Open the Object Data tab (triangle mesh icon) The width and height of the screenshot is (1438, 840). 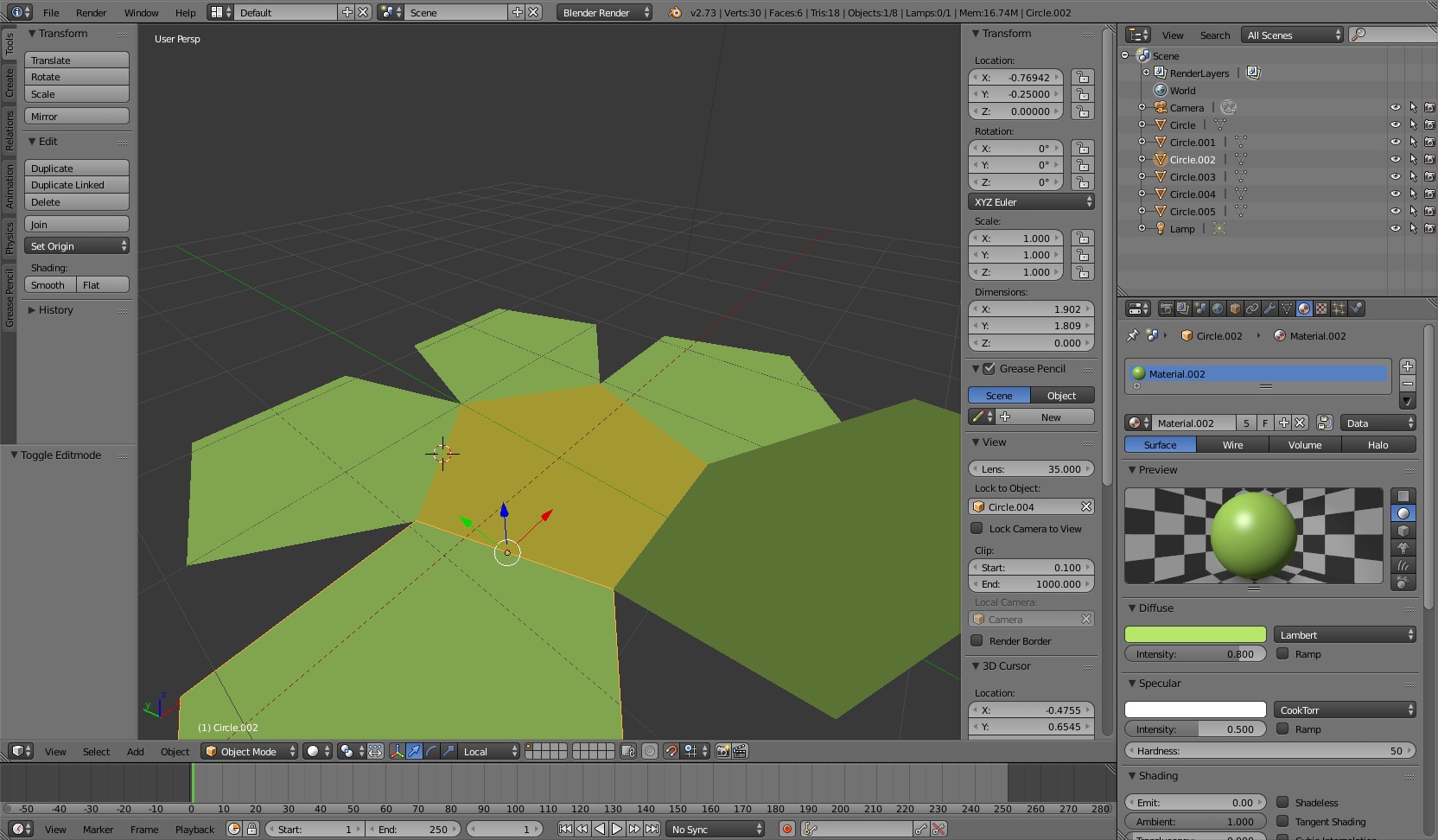1287,309
